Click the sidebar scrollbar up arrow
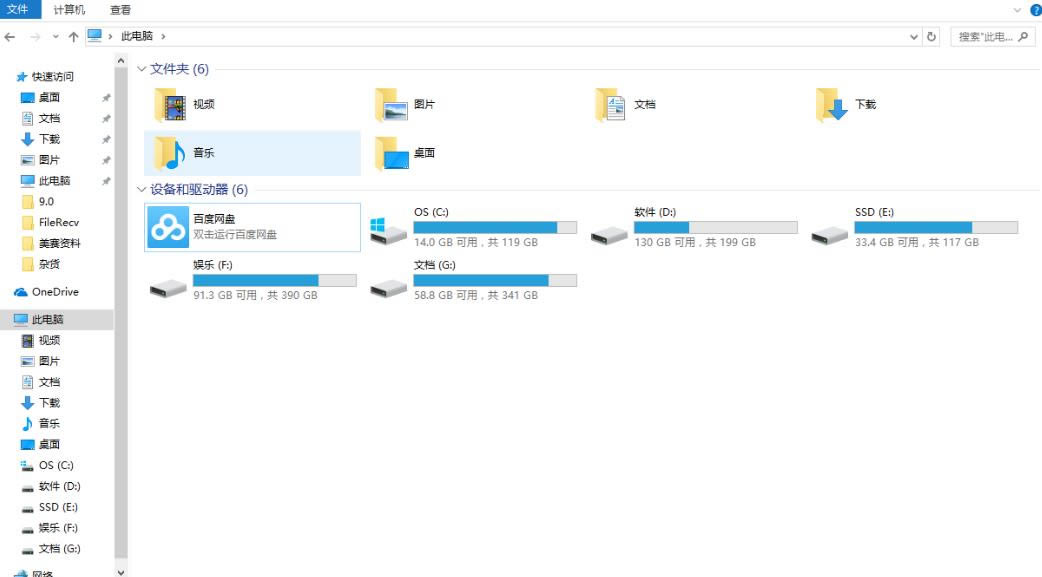Screen dimensions: 1042x577 pos(120,61)
